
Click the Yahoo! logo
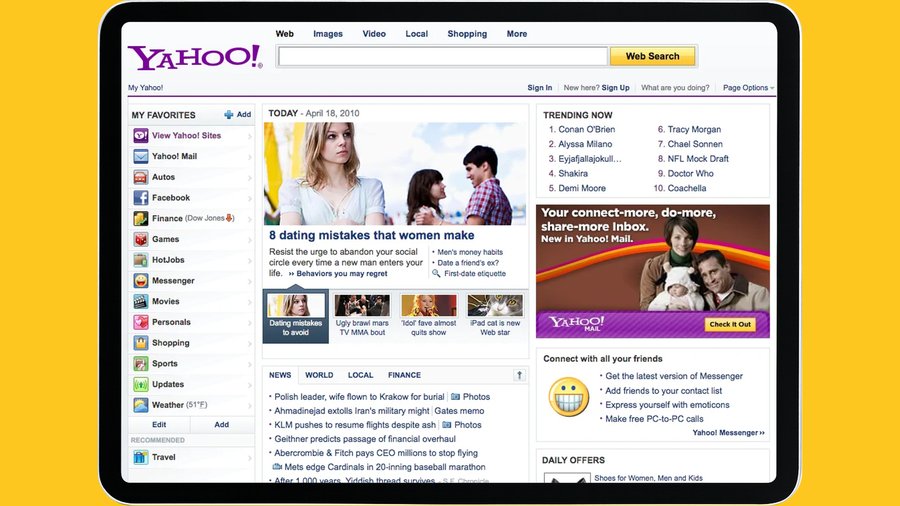pyautogui.click(x=195, y=57)
